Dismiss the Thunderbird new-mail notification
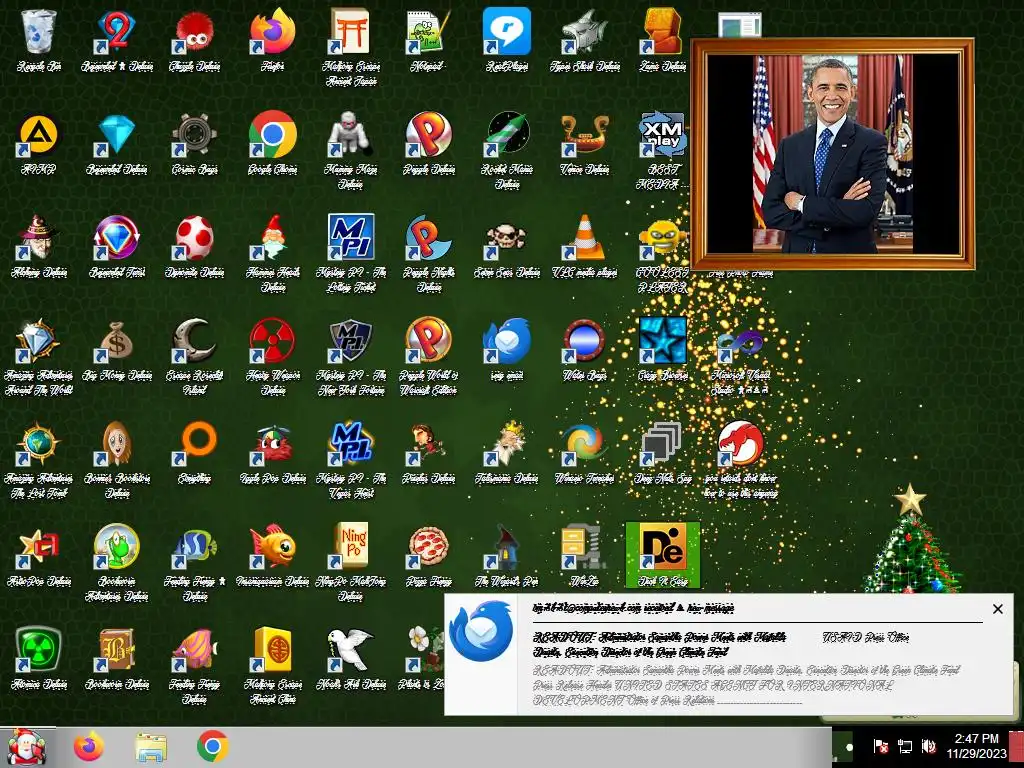Image resolution: width=1024 pixels, height=768 pixels. 997,609
